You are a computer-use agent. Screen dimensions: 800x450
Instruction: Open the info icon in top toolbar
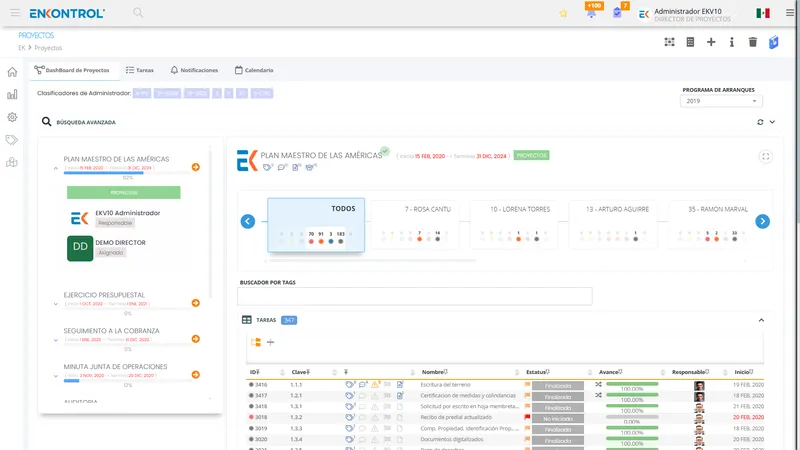[x=732, y=42]
